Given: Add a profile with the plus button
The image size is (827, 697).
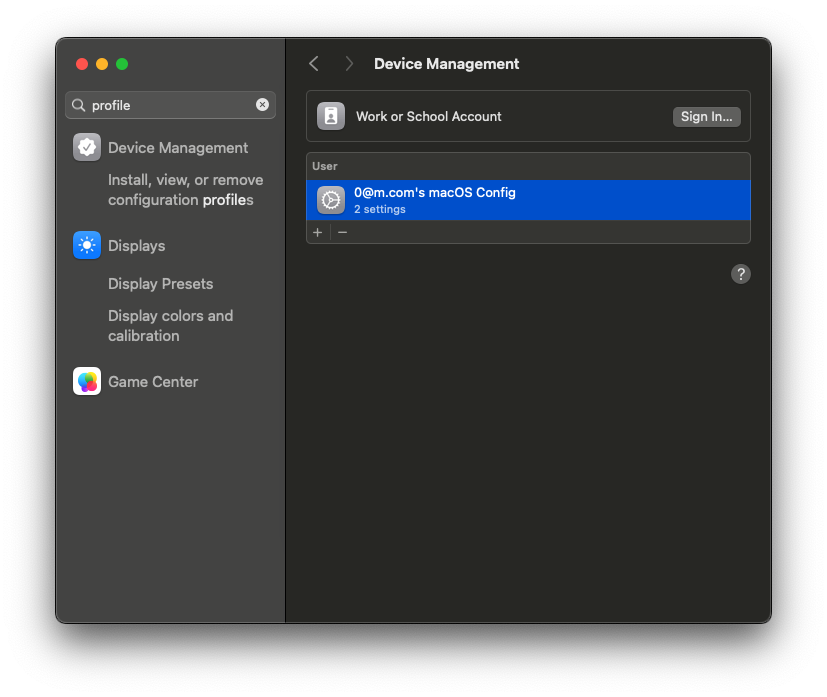Looking at the screenshot, I should [x=318, y=233].
